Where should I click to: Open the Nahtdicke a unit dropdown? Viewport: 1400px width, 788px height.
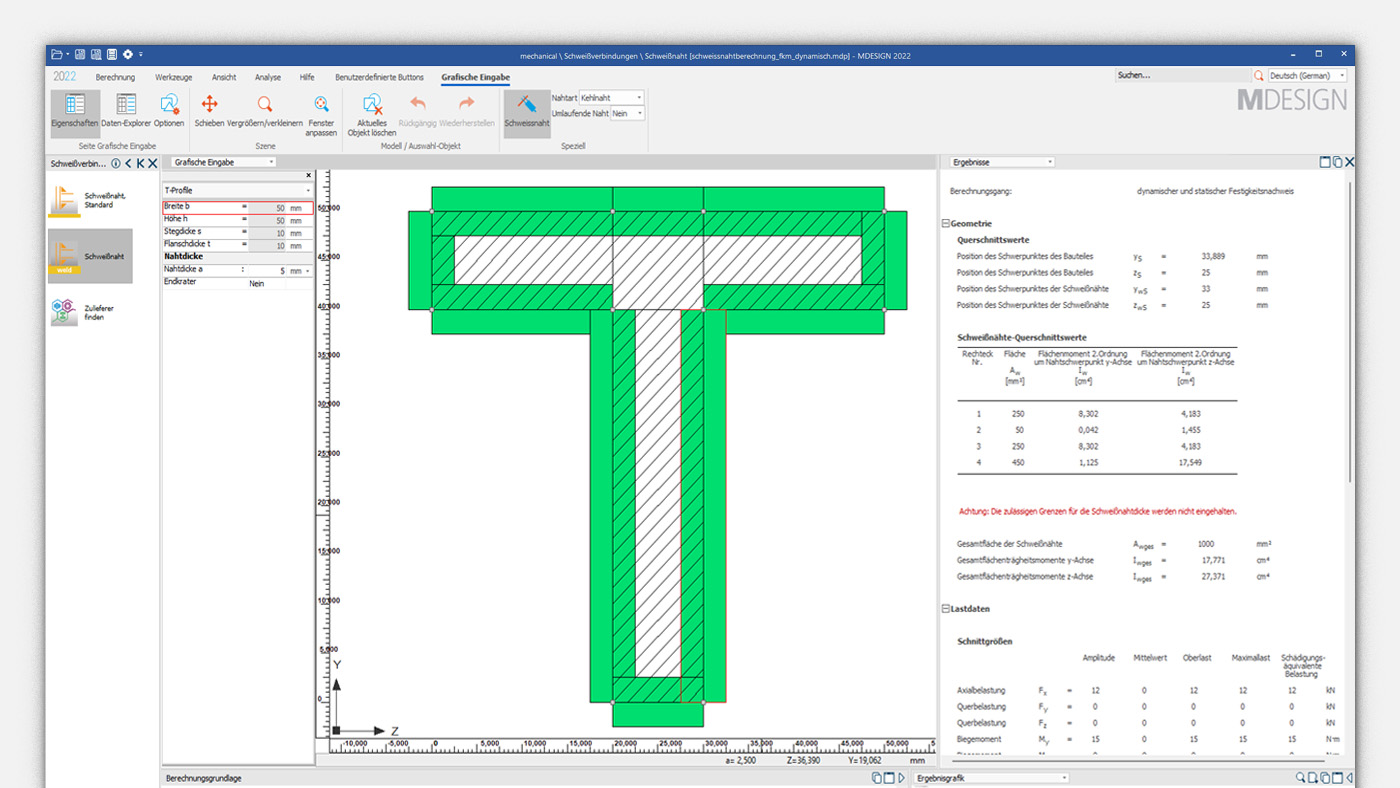coord(308,271)
